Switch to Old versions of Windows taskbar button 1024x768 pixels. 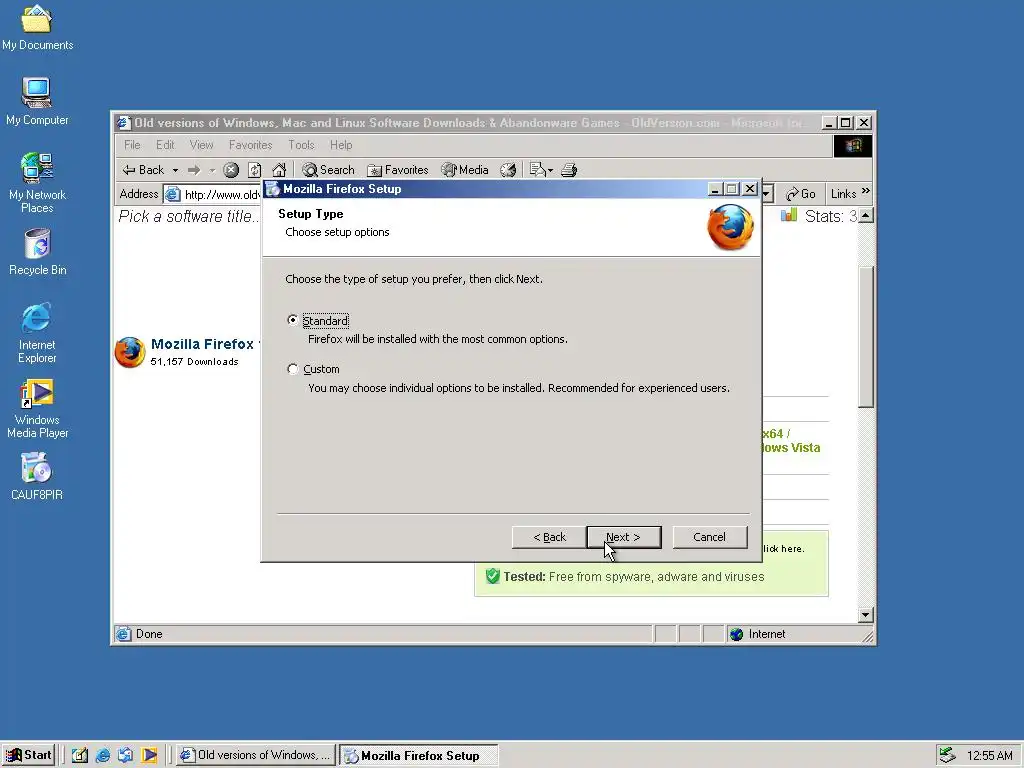point(255,756)
